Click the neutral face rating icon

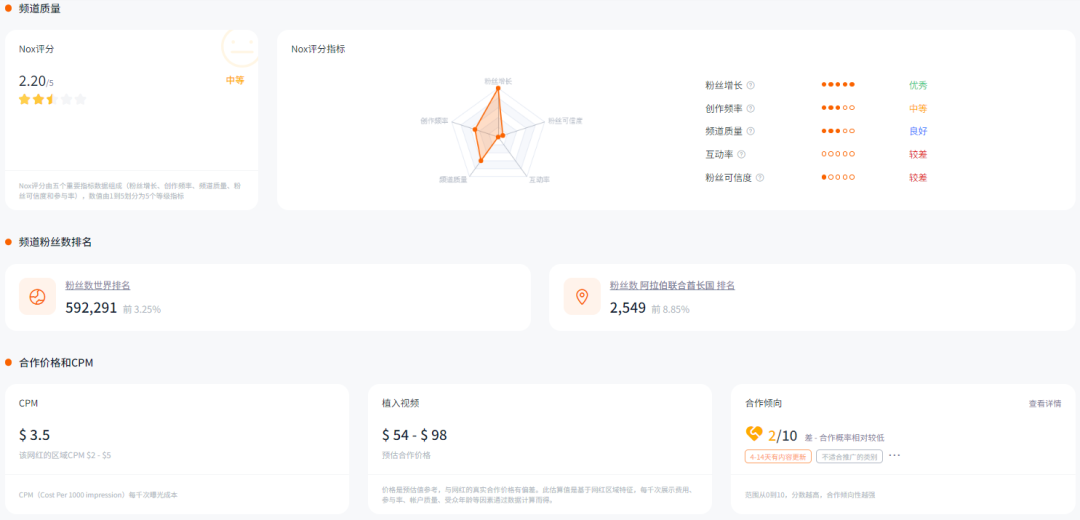tap(240, 47)
